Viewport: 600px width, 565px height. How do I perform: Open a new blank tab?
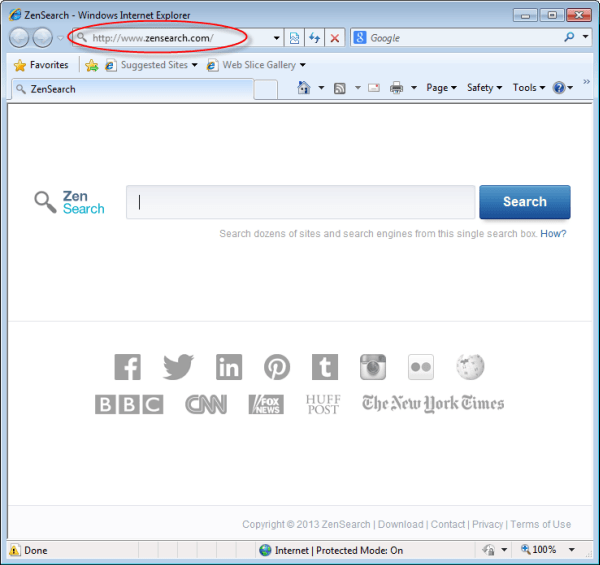click(x=266, y=90)
